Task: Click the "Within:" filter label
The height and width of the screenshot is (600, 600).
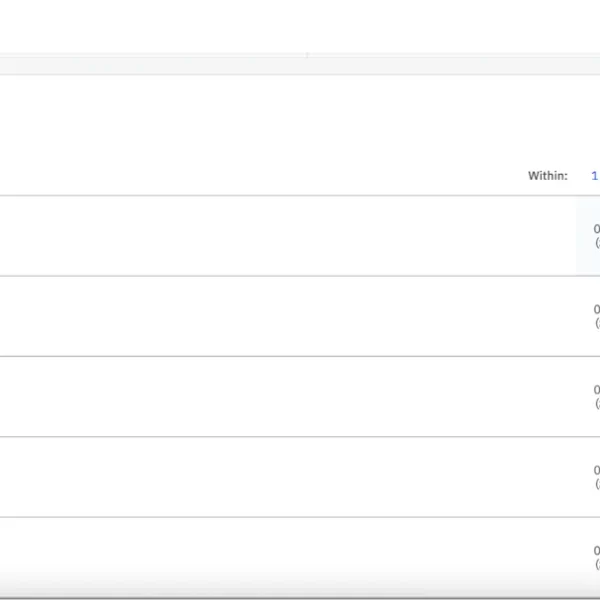Action: (x=548, y=176)
